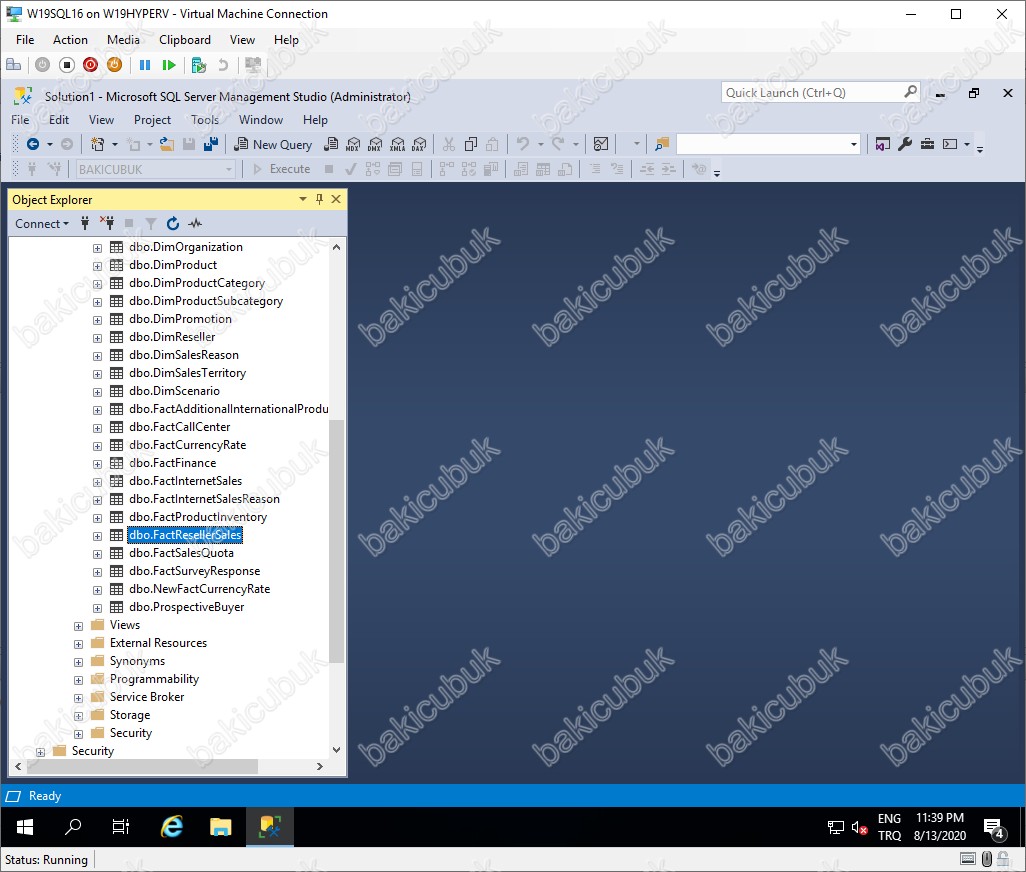Click the Activity Monitor icon in Object Explorer

(x=195, y=224)
